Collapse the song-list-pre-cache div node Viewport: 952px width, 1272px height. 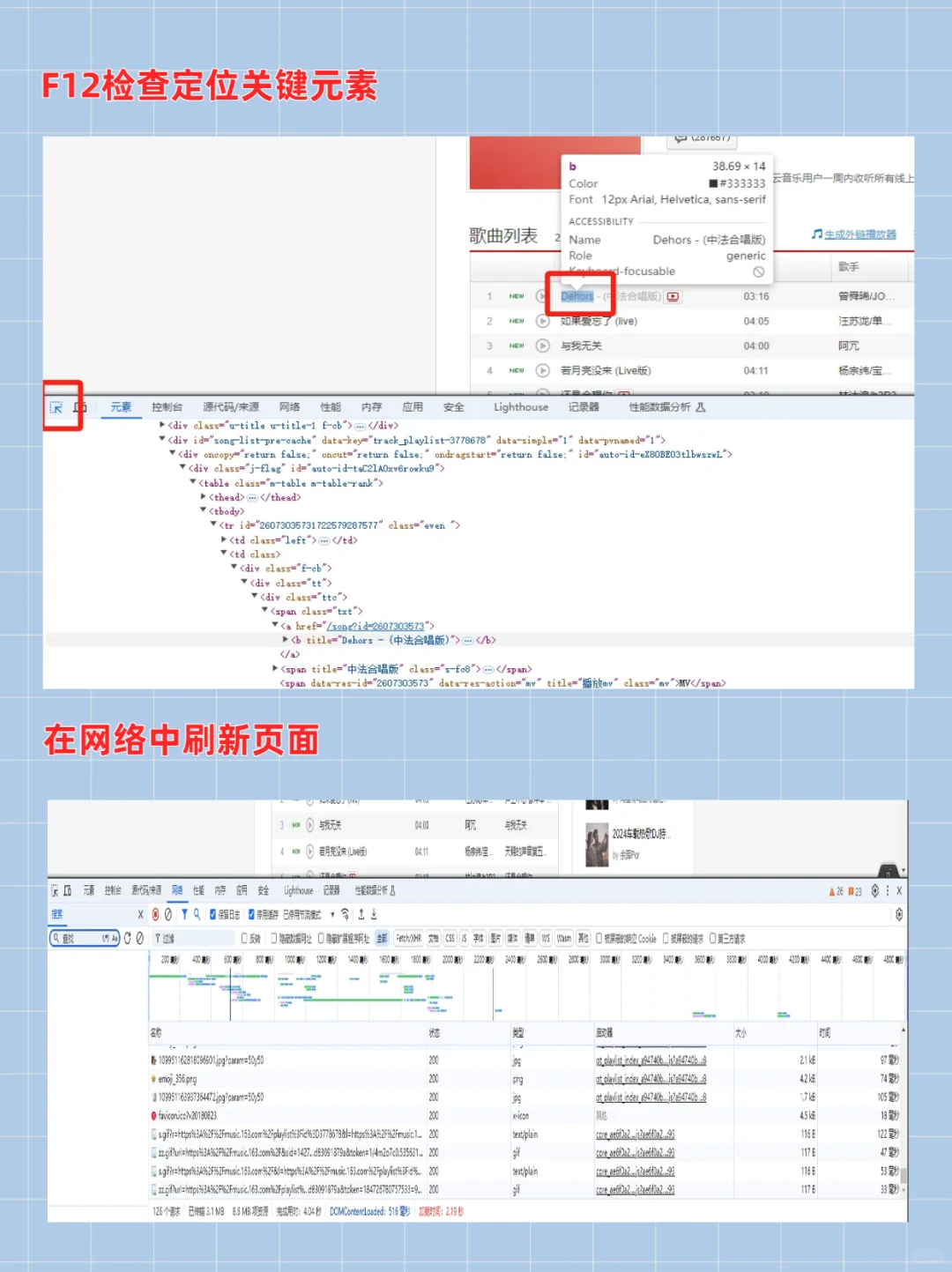click(162, 439)
